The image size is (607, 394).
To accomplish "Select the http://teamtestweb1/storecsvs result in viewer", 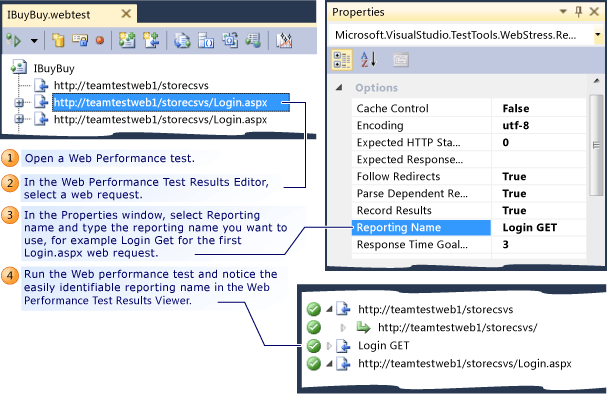I will [436, 310].
